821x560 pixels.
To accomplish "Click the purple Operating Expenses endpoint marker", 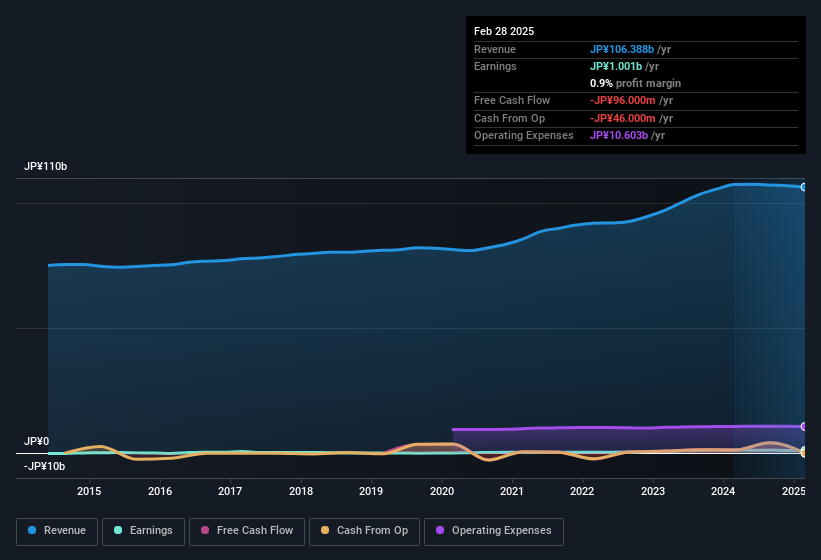I will pyautogui.click(x=803, y=427).
